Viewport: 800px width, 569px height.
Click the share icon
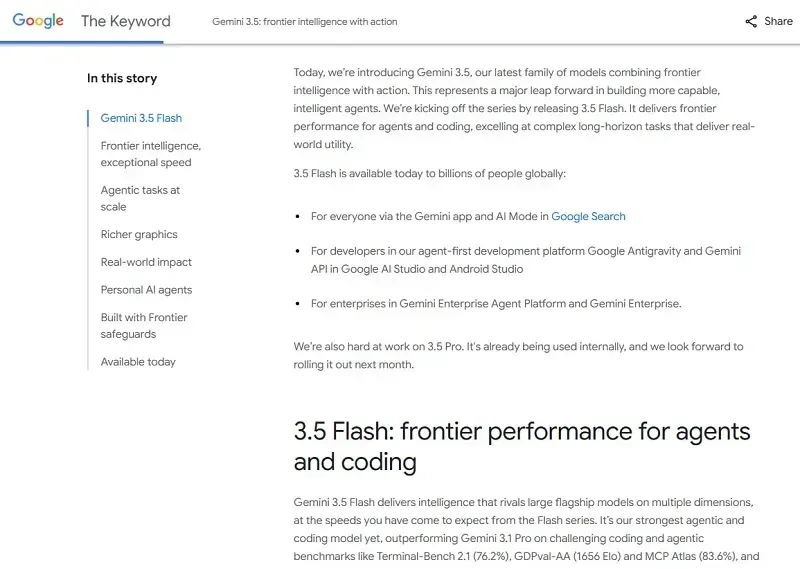click(751, 21)
